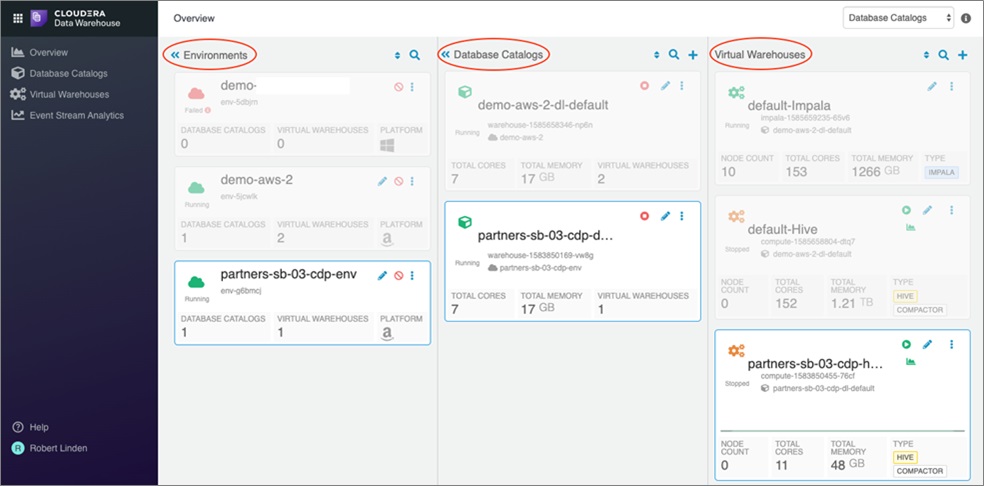Click the Cloudera Data Warehouse logo
This screenshot has height=486, width=984.
[75, 18]
